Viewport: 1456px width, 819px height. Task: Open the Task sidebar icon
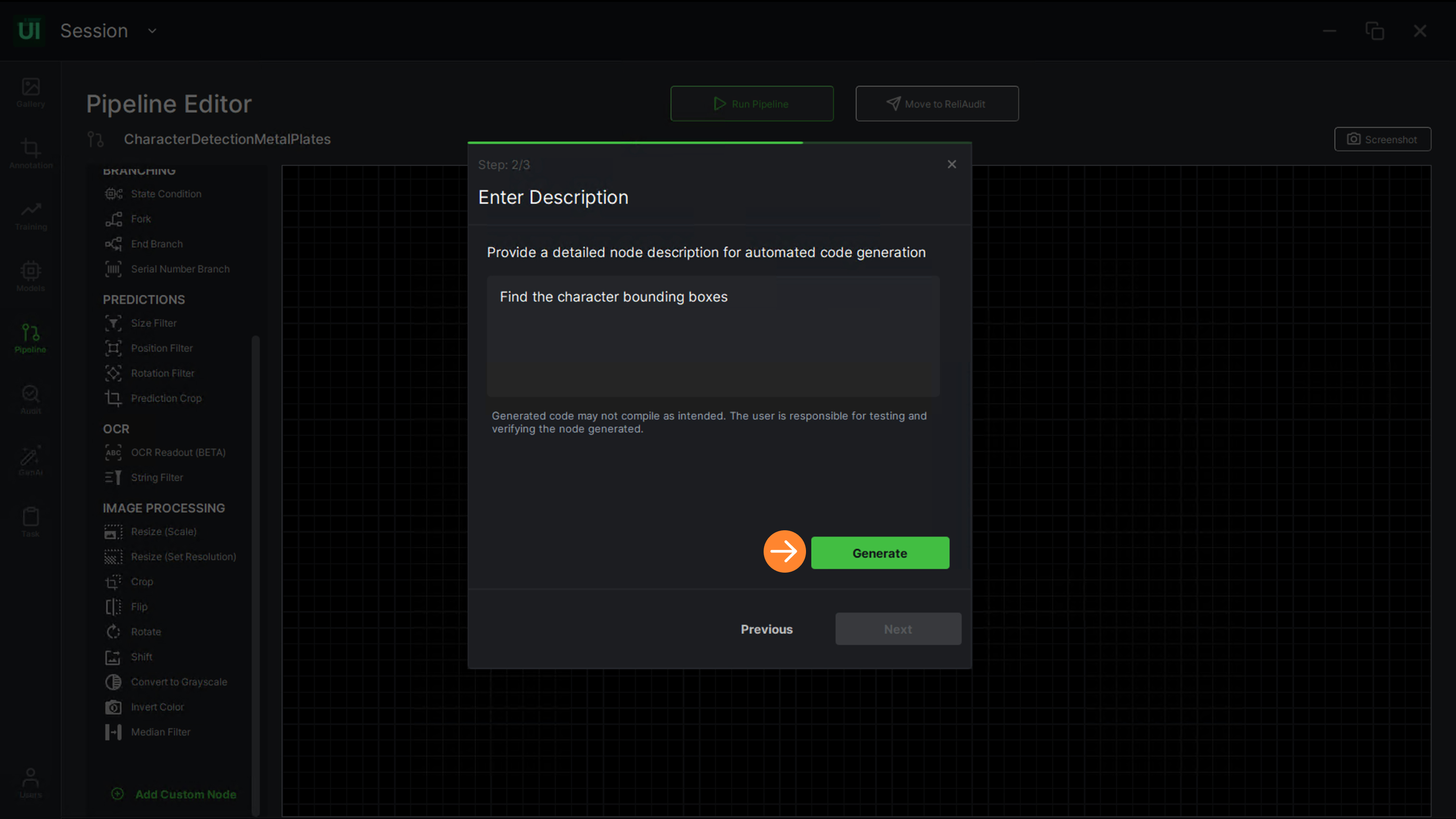30,523
